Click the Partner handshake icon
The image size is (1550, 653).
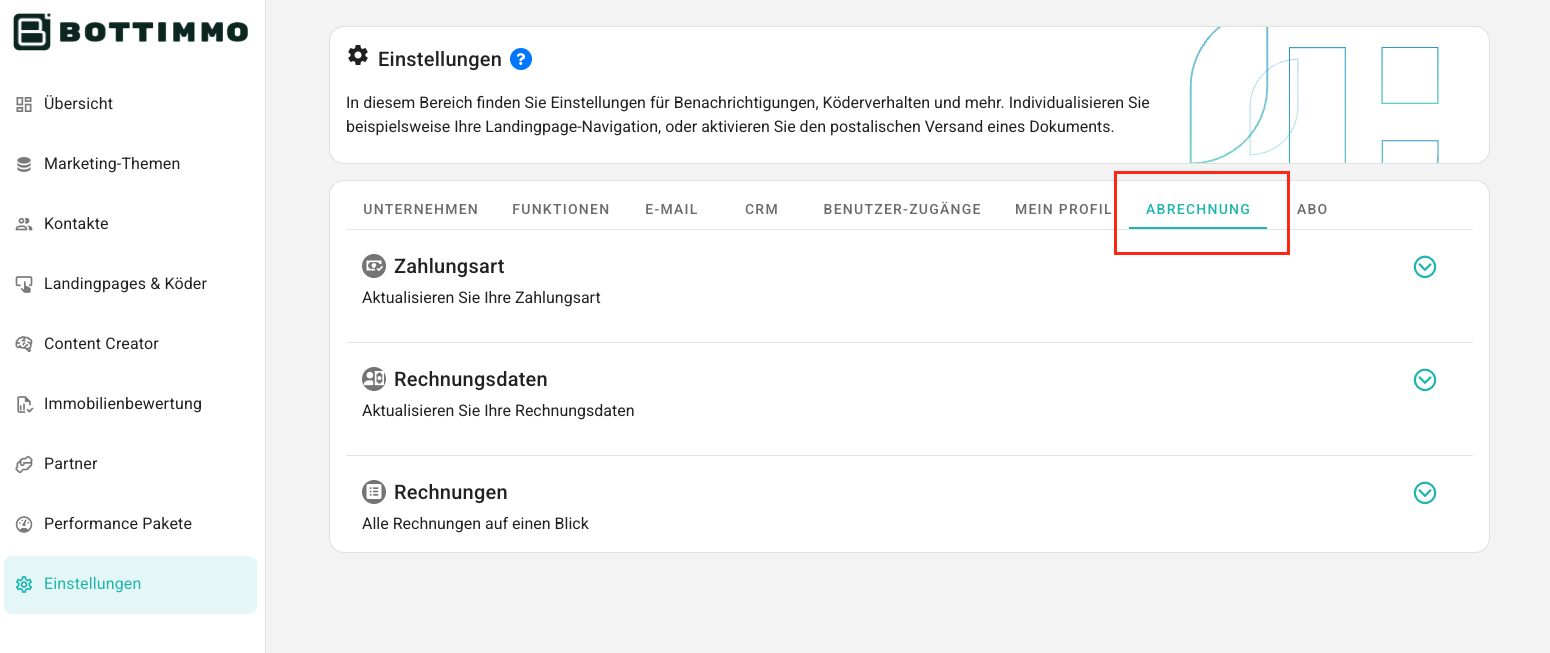tap(24, 464)
